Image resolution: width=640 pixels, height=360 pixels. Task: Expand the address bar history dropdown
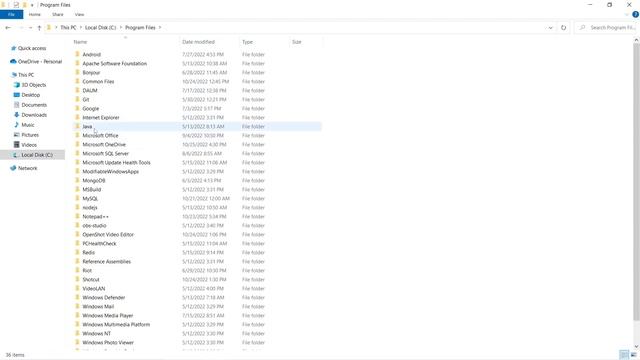click(550, 28)
